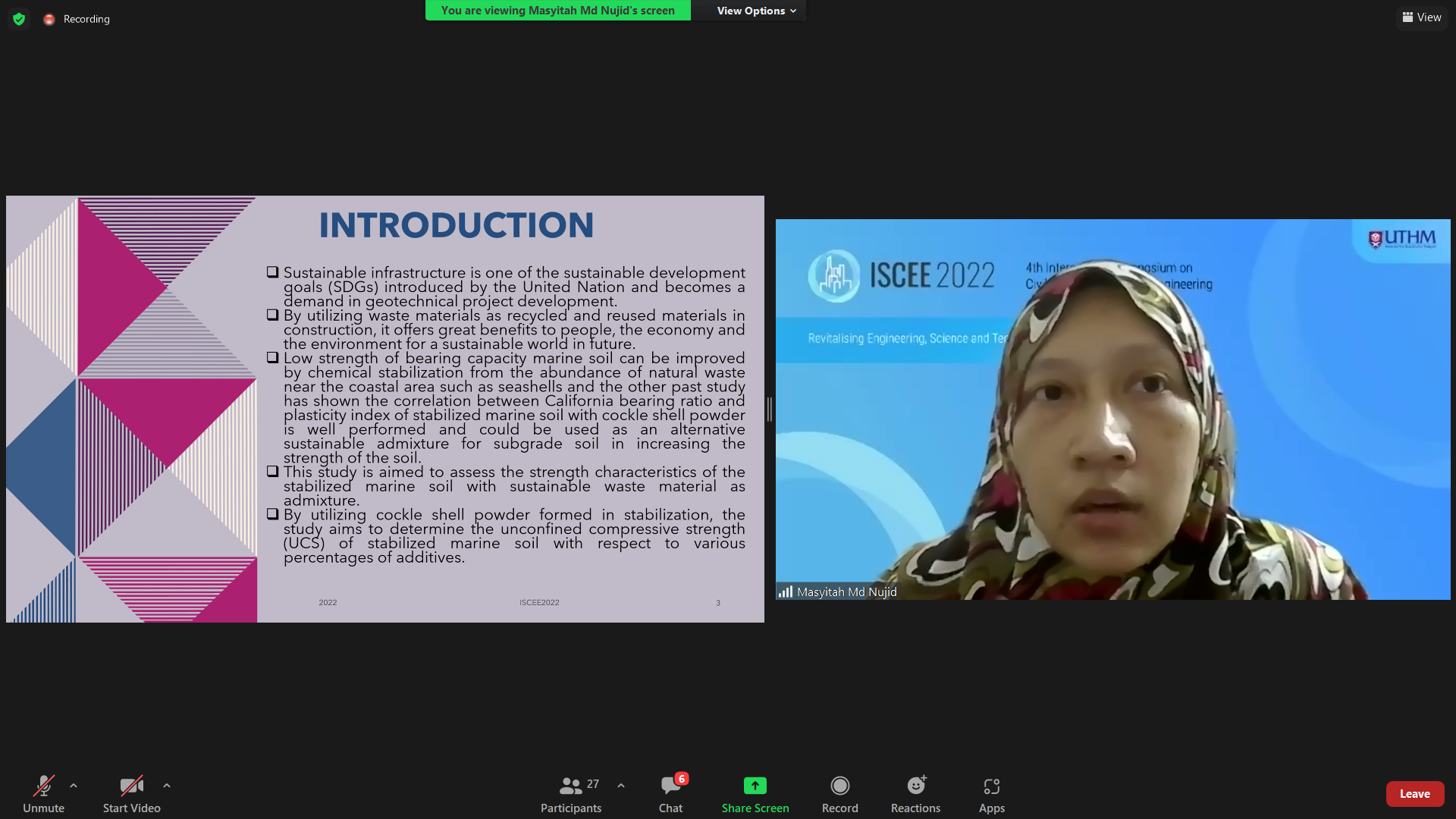Click the divider handle between shared screen and video
This screenshot has width=1456, height=819.
coord(770,409)
